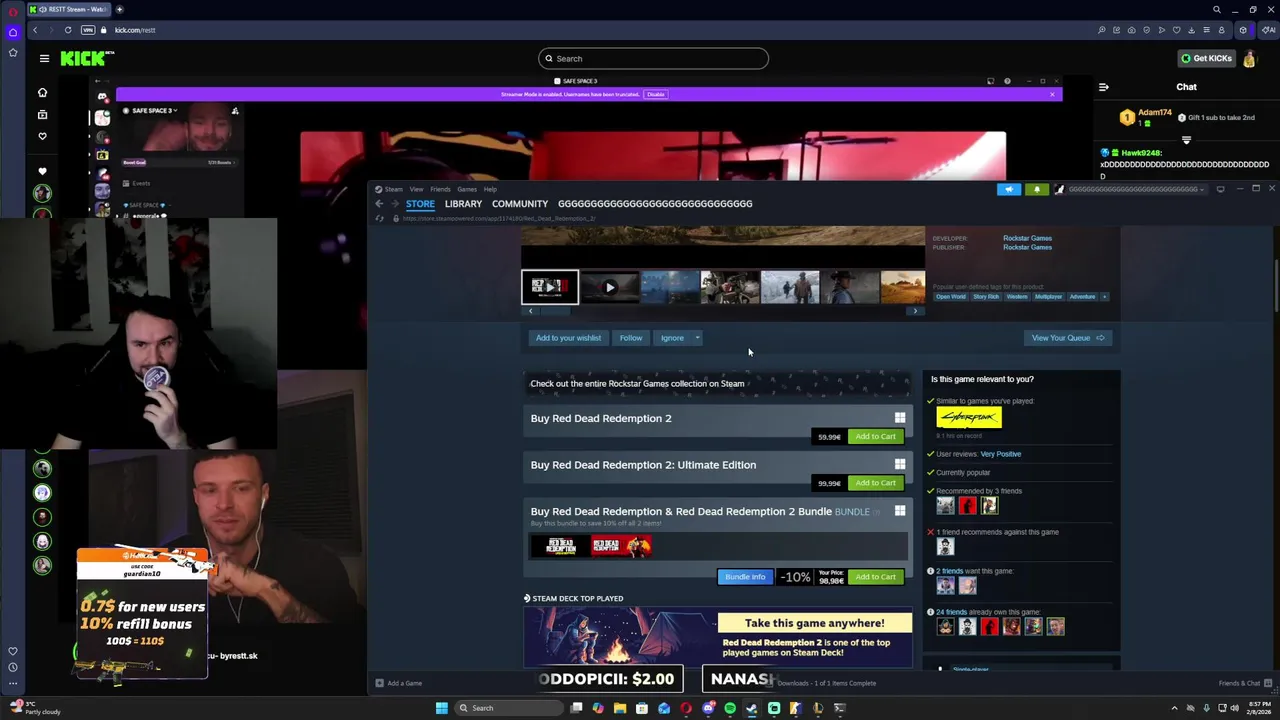The width and height of the screenshot is (1280, 720).
Task: Open a new browser tab
Action: click(x=119, y=9)
